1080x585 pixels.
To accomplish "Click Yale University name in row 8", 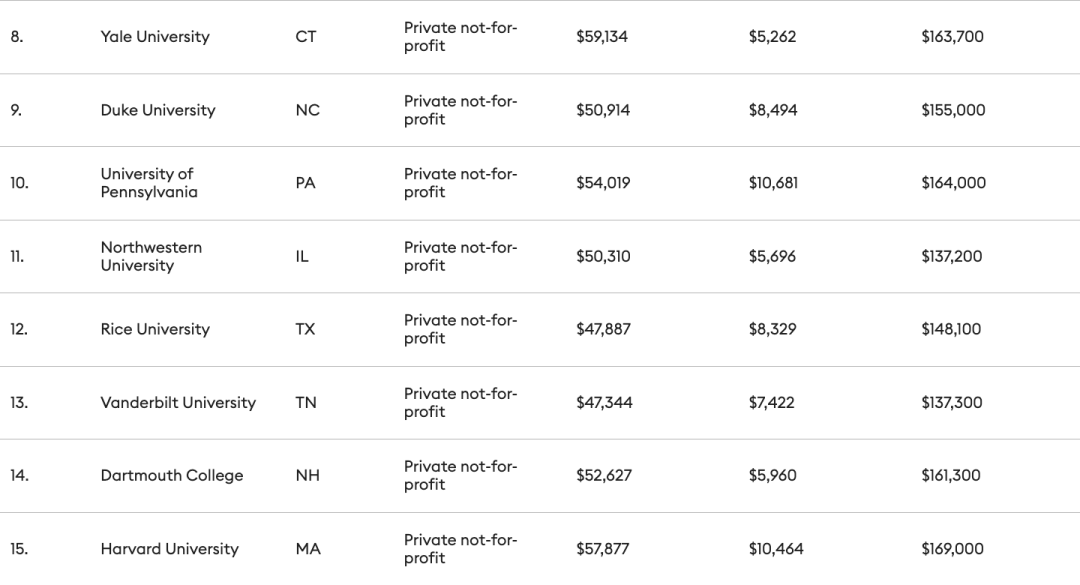I will pyautogui.click(x=155, y=37).
